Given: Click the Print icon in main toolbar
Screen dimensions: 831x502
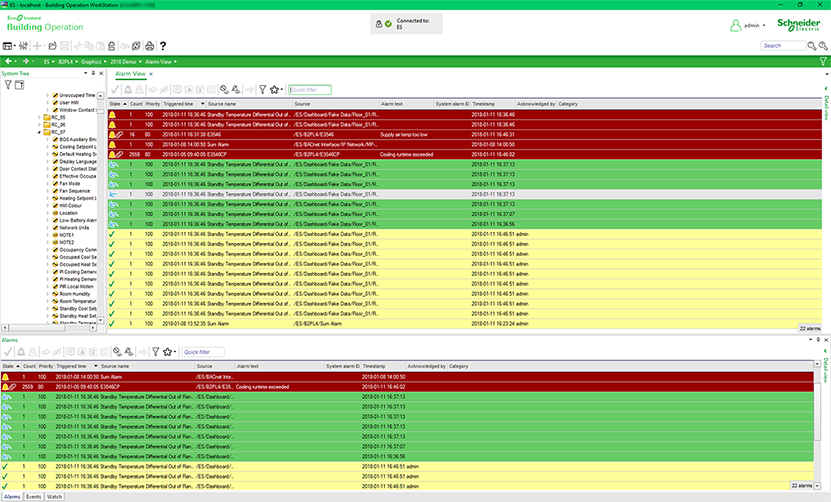Looking at the screenshot, I should point(149,46).
